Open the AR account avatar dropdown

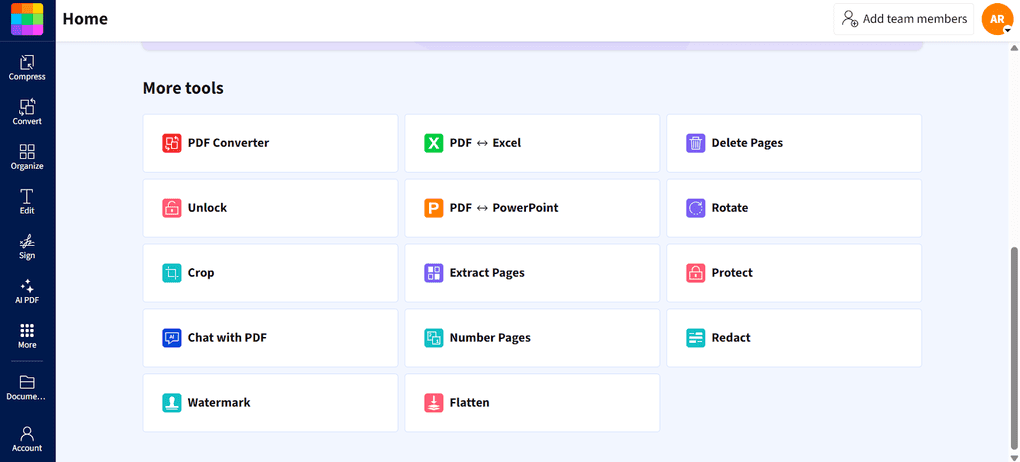pos(997,19)
